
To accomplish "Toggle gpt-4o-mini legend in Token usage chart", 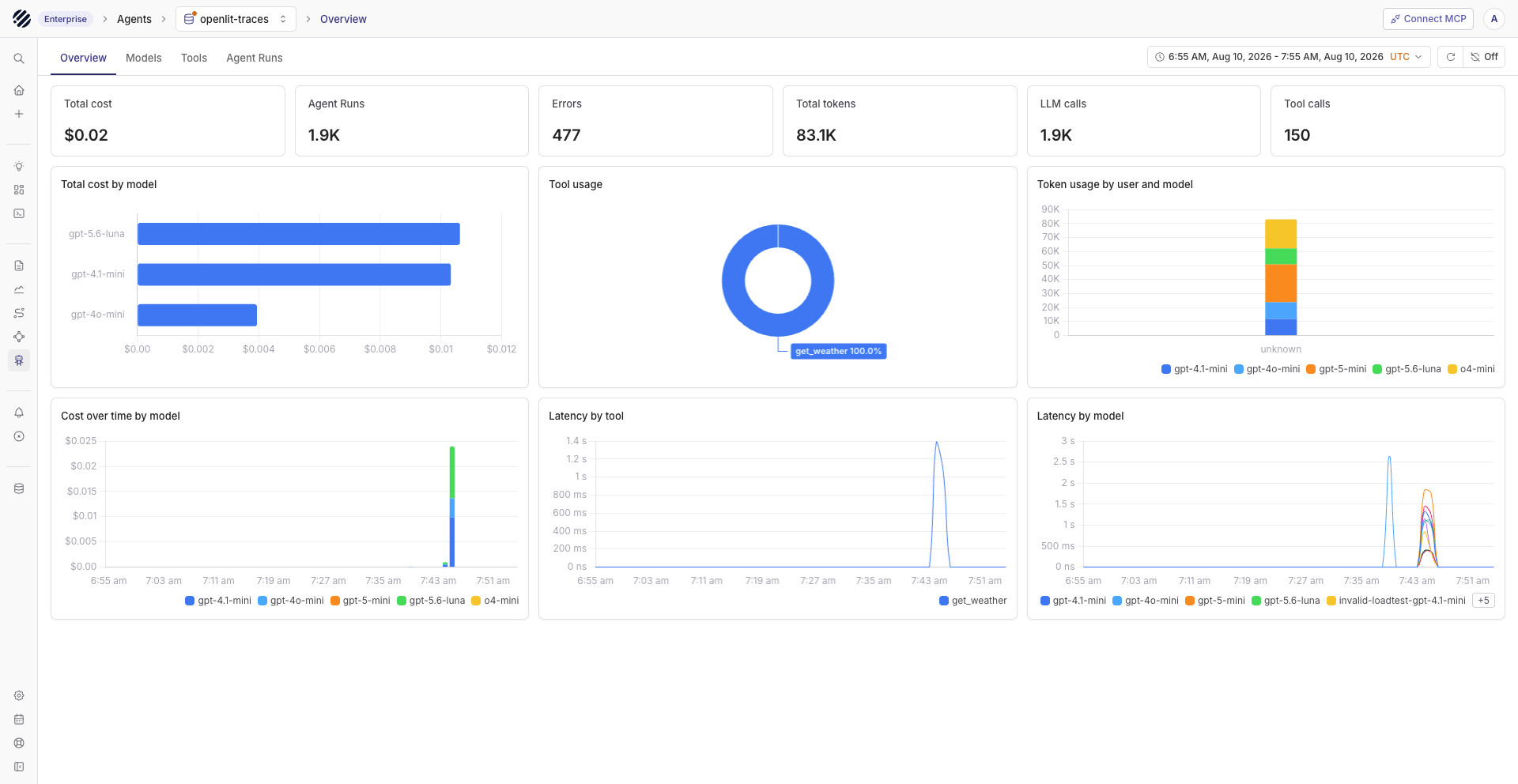I will coord(1267,369).
